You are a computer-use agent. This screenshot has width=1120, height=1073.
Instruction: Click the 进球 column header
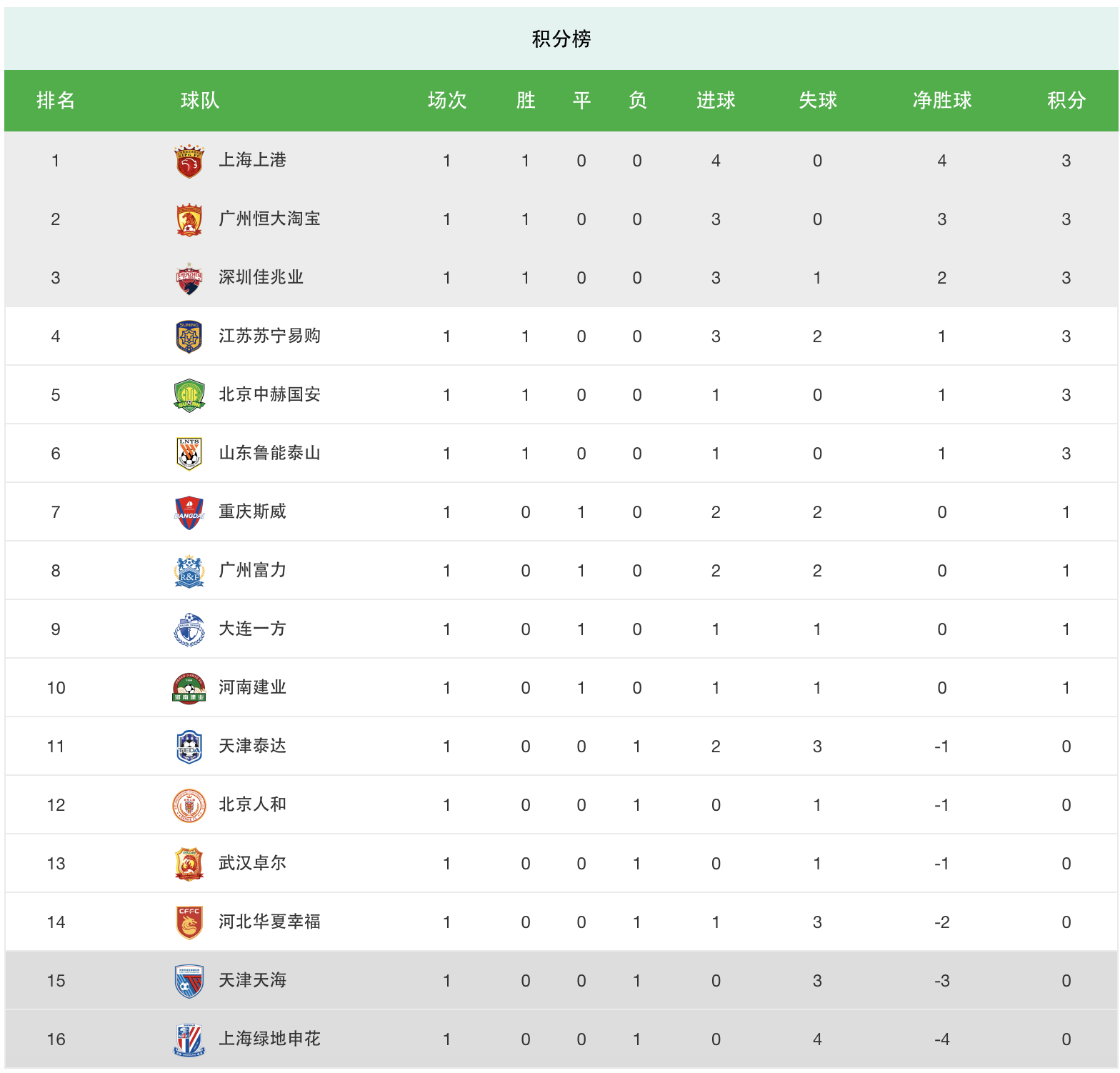tap(716, 101)
